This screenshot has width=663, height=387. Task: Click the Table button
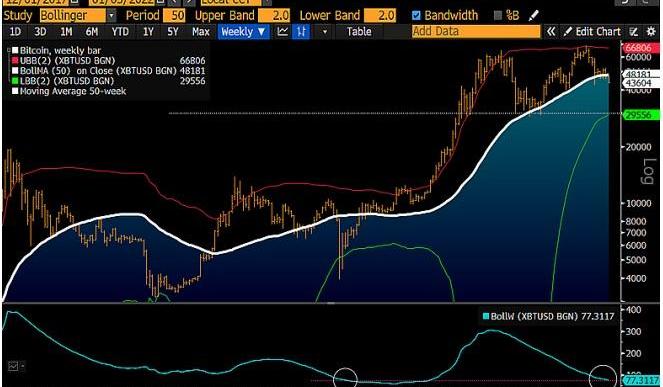click(x=359, y=32)
